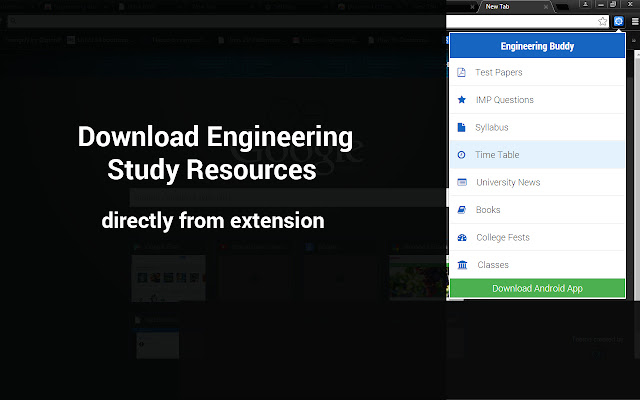Click the book icon beside Books
Viewport: 640px width, 400px height.
pyautogui.click(x=462, y=210)
